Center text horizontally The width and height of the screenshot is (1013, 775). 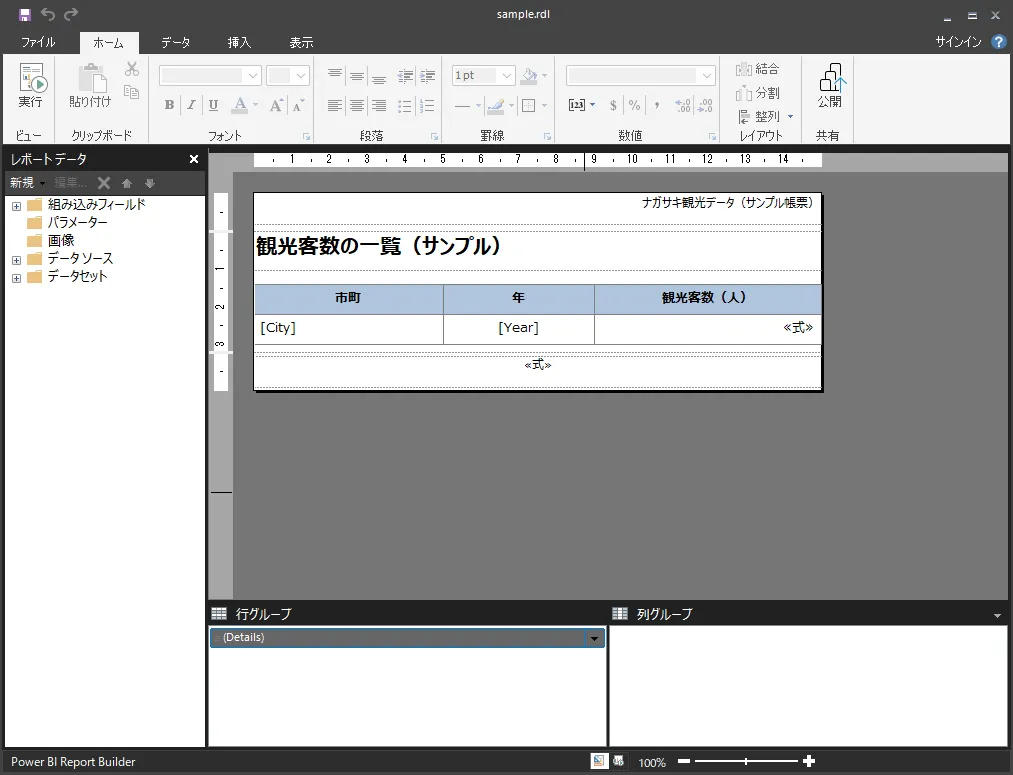pyautogui.click(x=357, y=105)
